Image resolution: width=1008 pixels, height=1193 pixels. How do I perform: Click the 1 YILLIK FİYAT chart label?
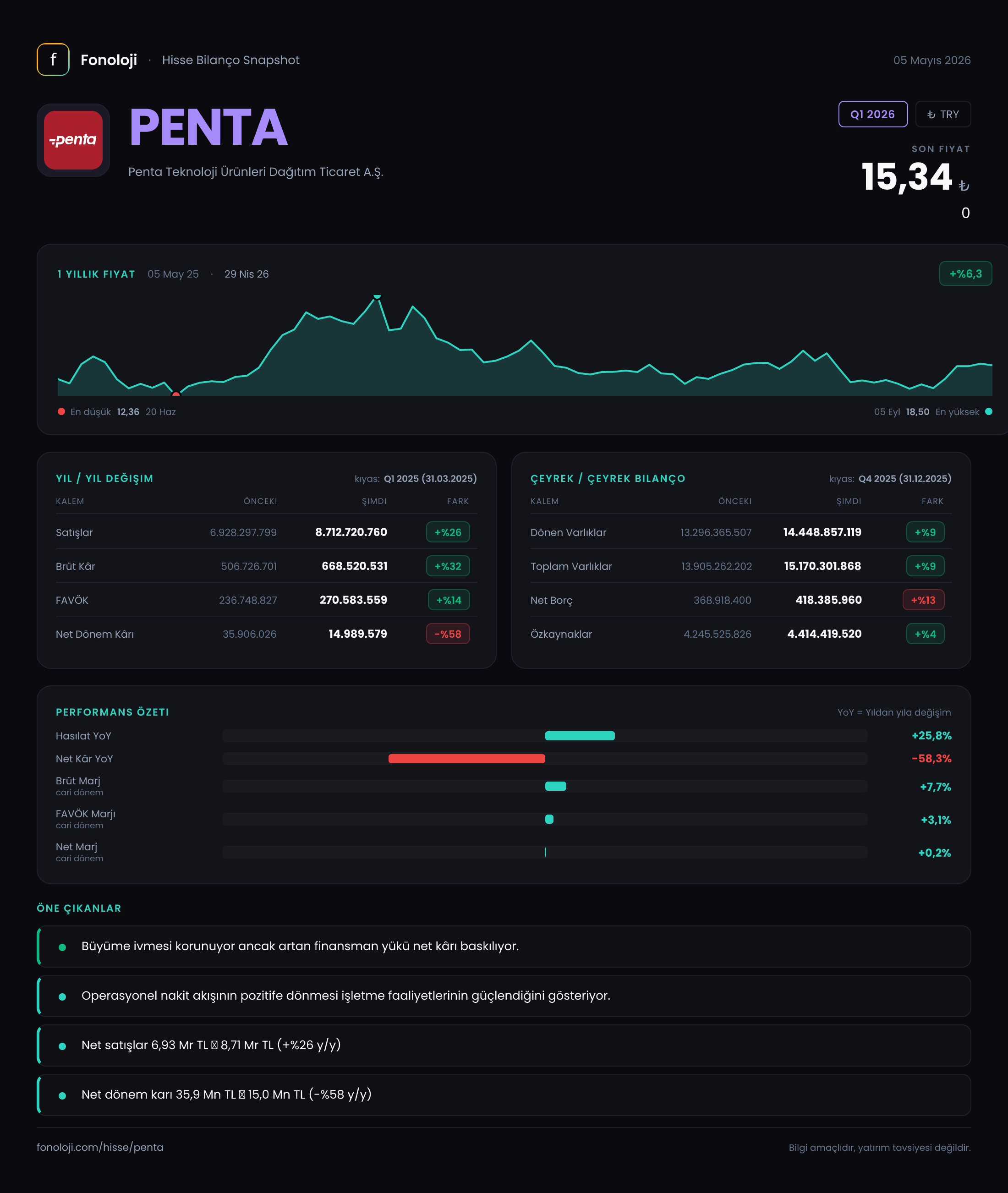point(96,274)
